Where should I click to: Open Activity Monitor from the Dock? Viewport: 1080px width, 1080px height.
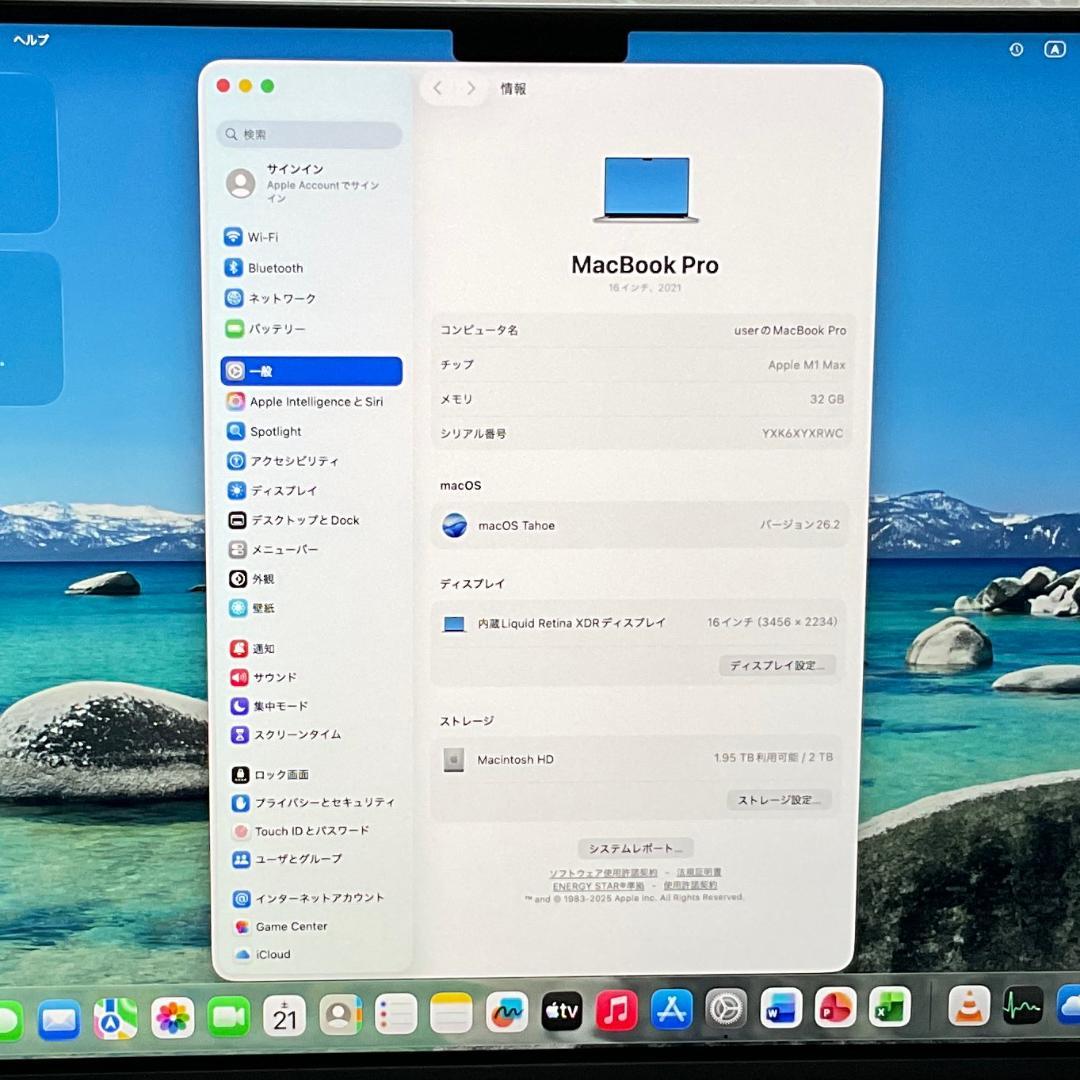pyautogui.click(x=1023, y=1006)
